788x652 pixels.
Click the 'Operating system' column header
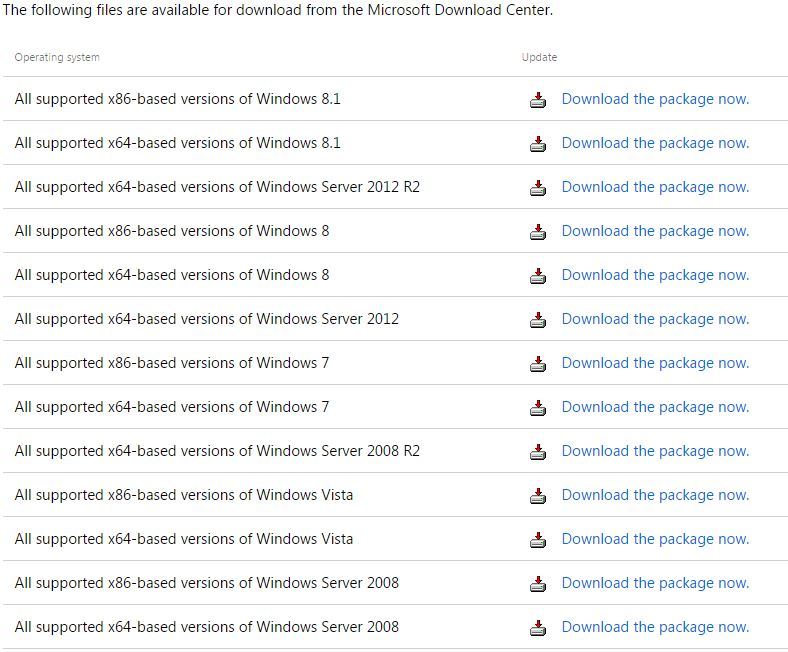pyautogui.click(x=57, y=57)
